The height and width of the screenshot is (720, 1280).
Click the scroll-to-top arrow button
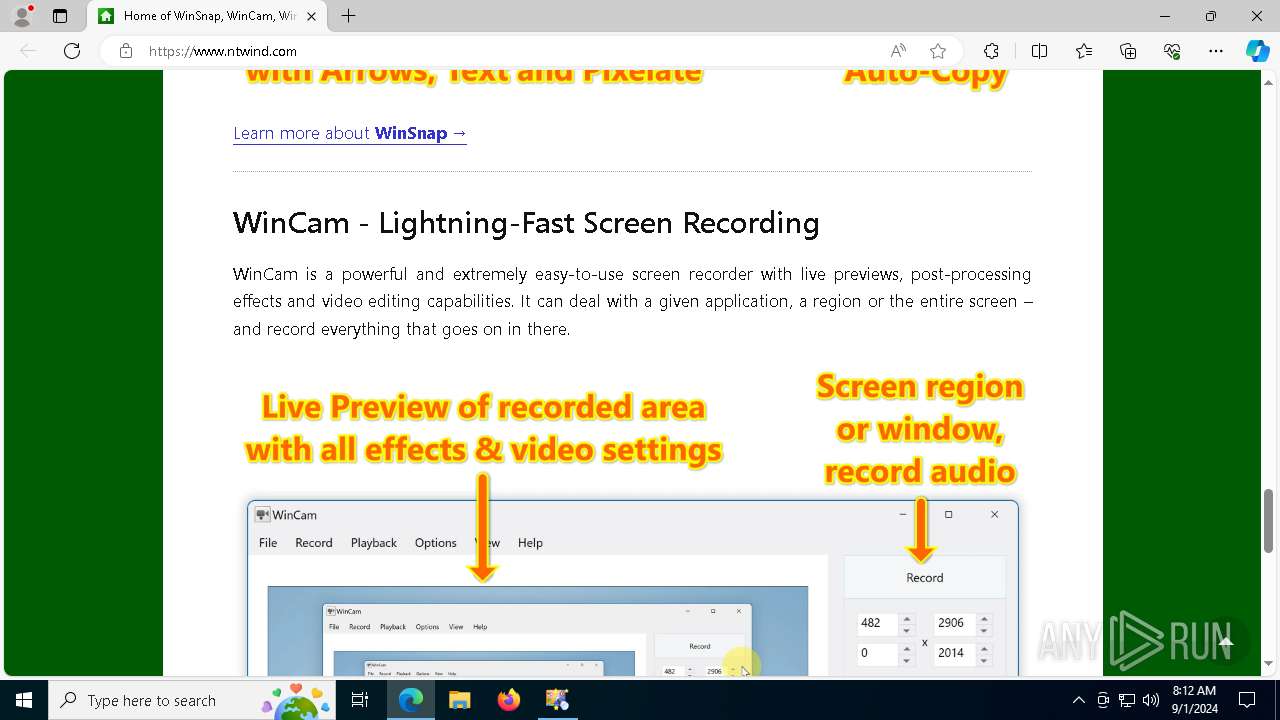pyautogui.click(x=1226, y=642)
